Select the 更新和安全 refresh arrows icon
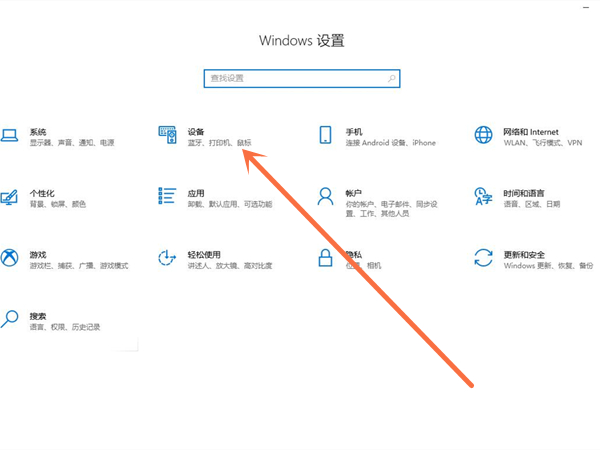 click(483, 258)
